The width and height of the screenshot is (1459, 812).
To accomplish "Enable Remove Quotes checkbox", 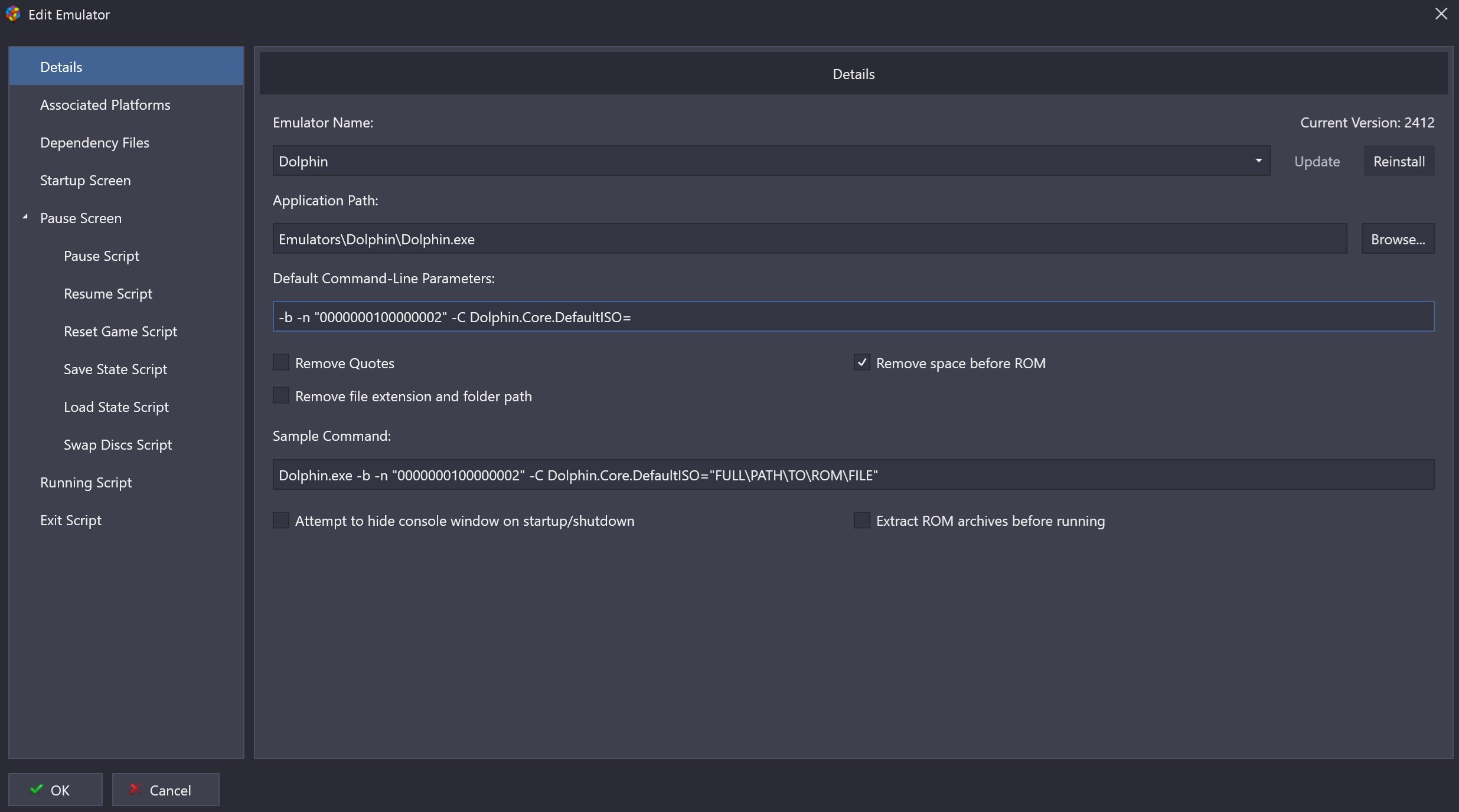I will pos(281,362).
